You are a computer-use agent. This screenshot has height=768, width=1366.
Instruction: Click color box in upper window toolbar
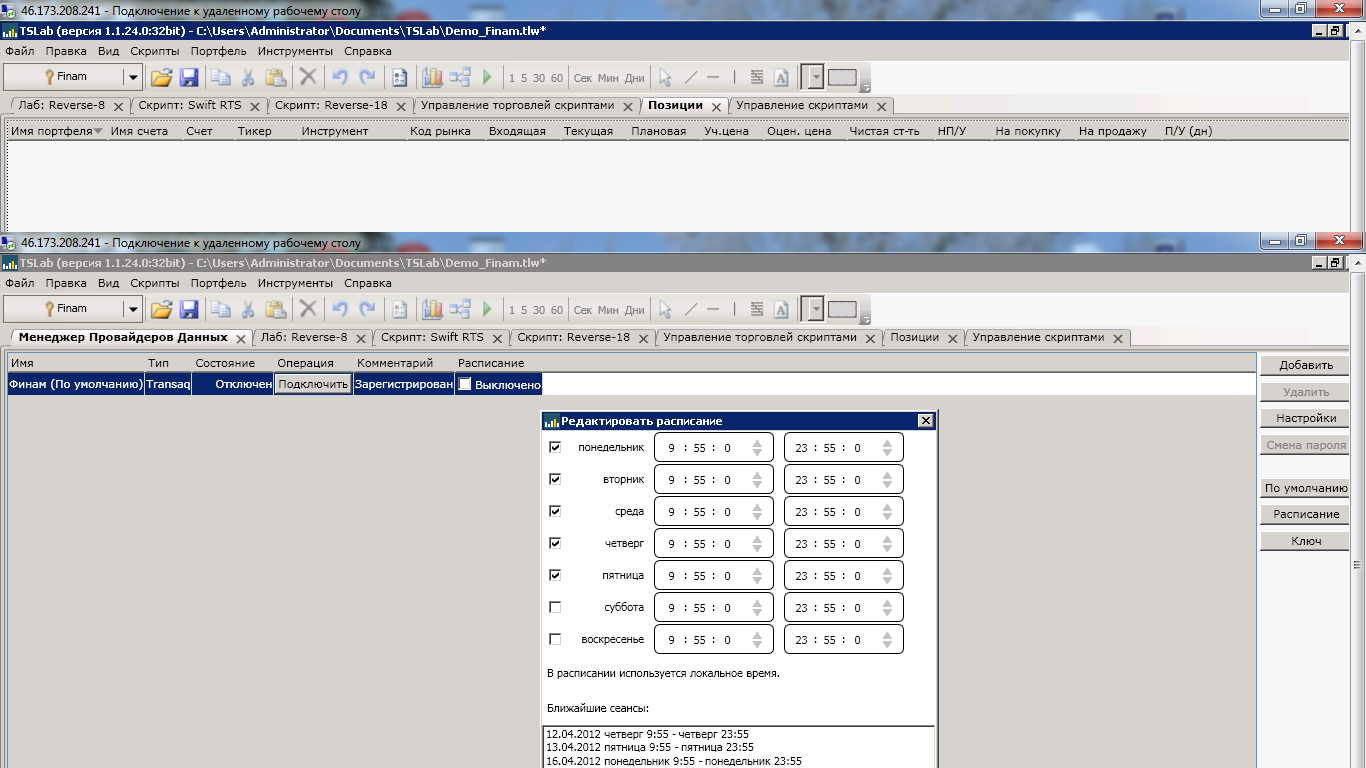pos(842,77)
